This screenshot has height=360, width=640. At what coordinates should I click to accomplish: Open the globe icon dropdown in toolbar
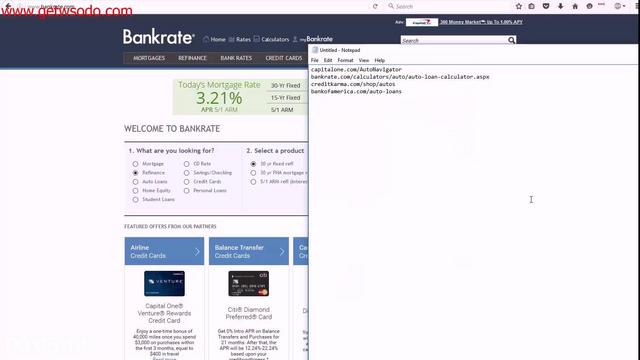point(620,6)
